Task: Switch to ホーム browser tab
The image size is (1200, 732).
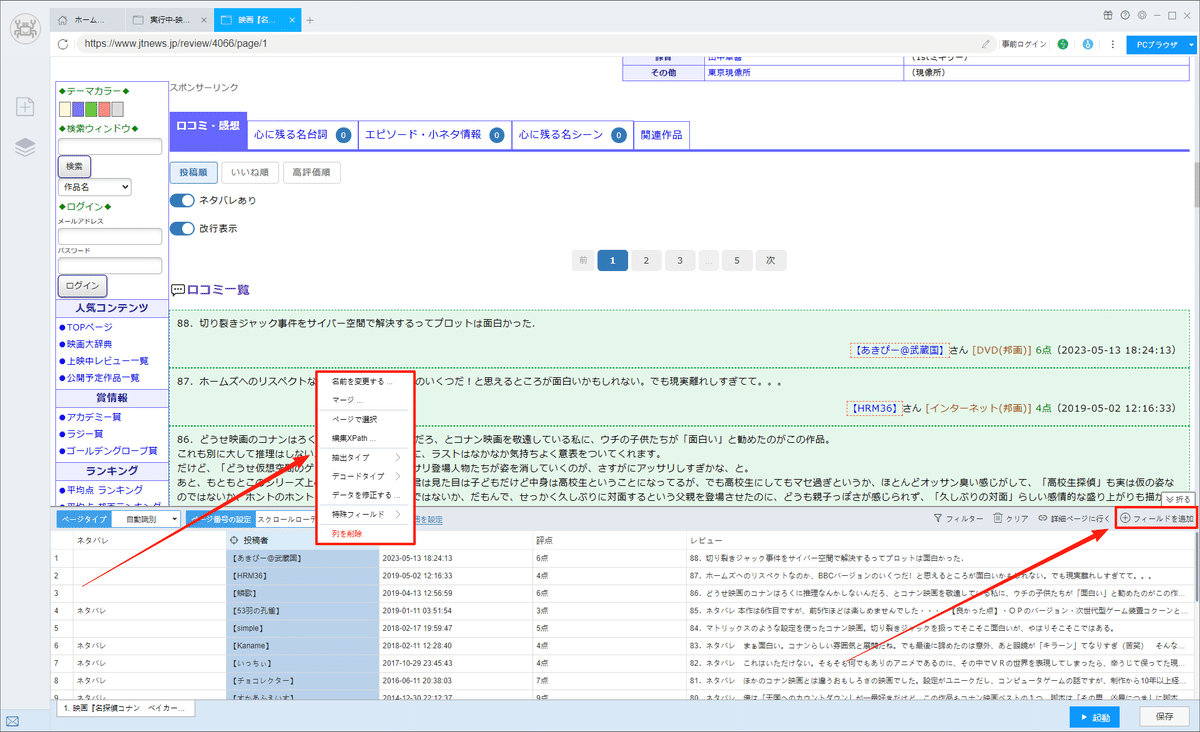Action: click(89, 20)
